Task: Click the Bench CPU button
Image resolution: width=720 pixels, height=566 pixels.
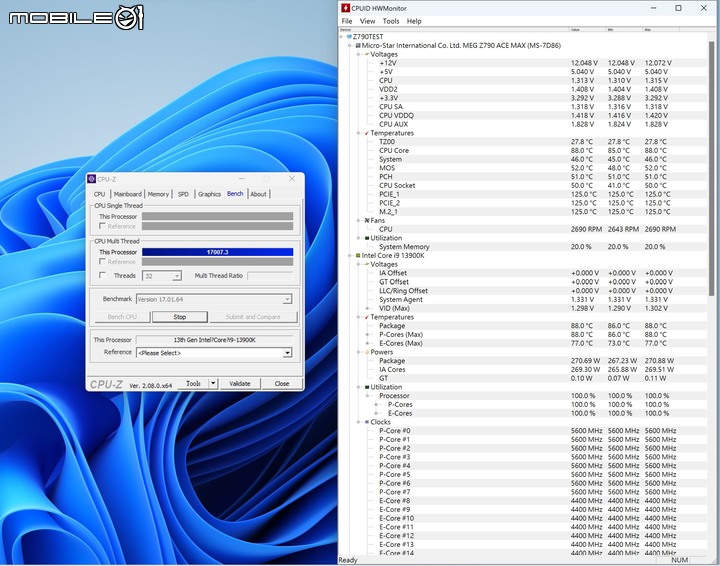Action: tap(122, 317)
